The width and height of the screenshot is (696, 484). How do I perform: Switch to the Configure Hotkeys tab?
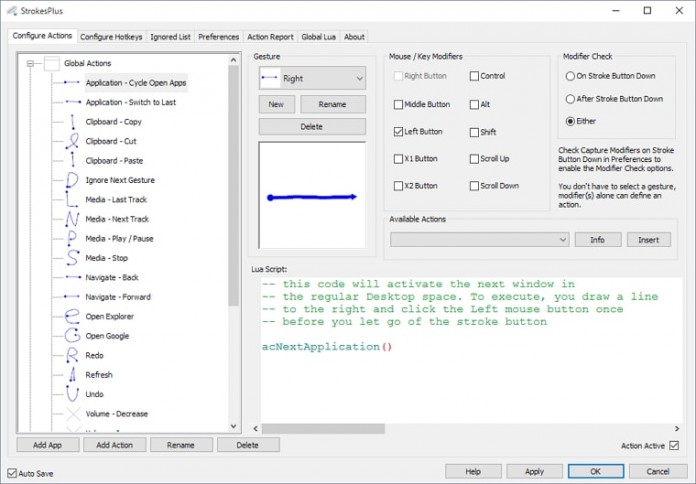111,37
